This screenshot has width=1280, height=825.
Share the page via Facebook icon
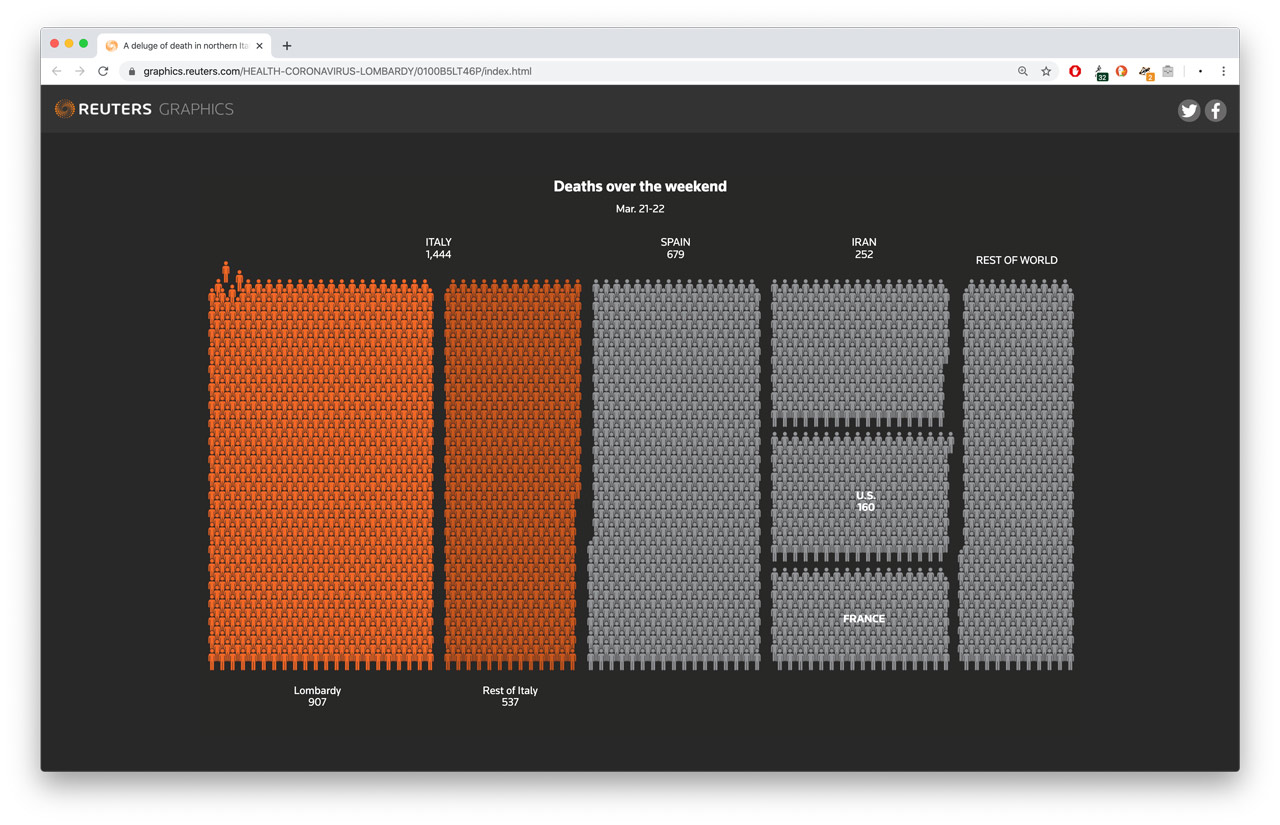click(1215, 111)
